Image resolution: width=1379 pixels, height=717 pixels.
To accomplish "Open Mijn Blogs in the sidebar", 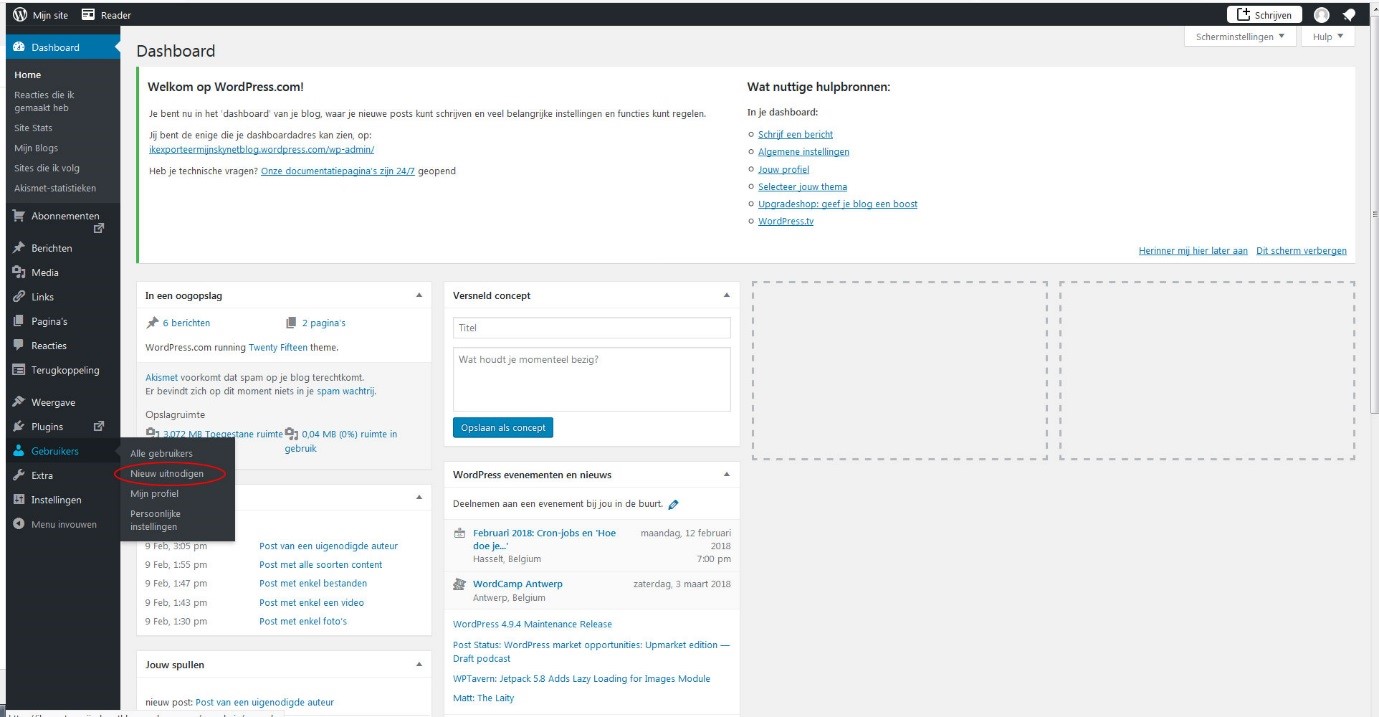I will [x=36, y=148].
